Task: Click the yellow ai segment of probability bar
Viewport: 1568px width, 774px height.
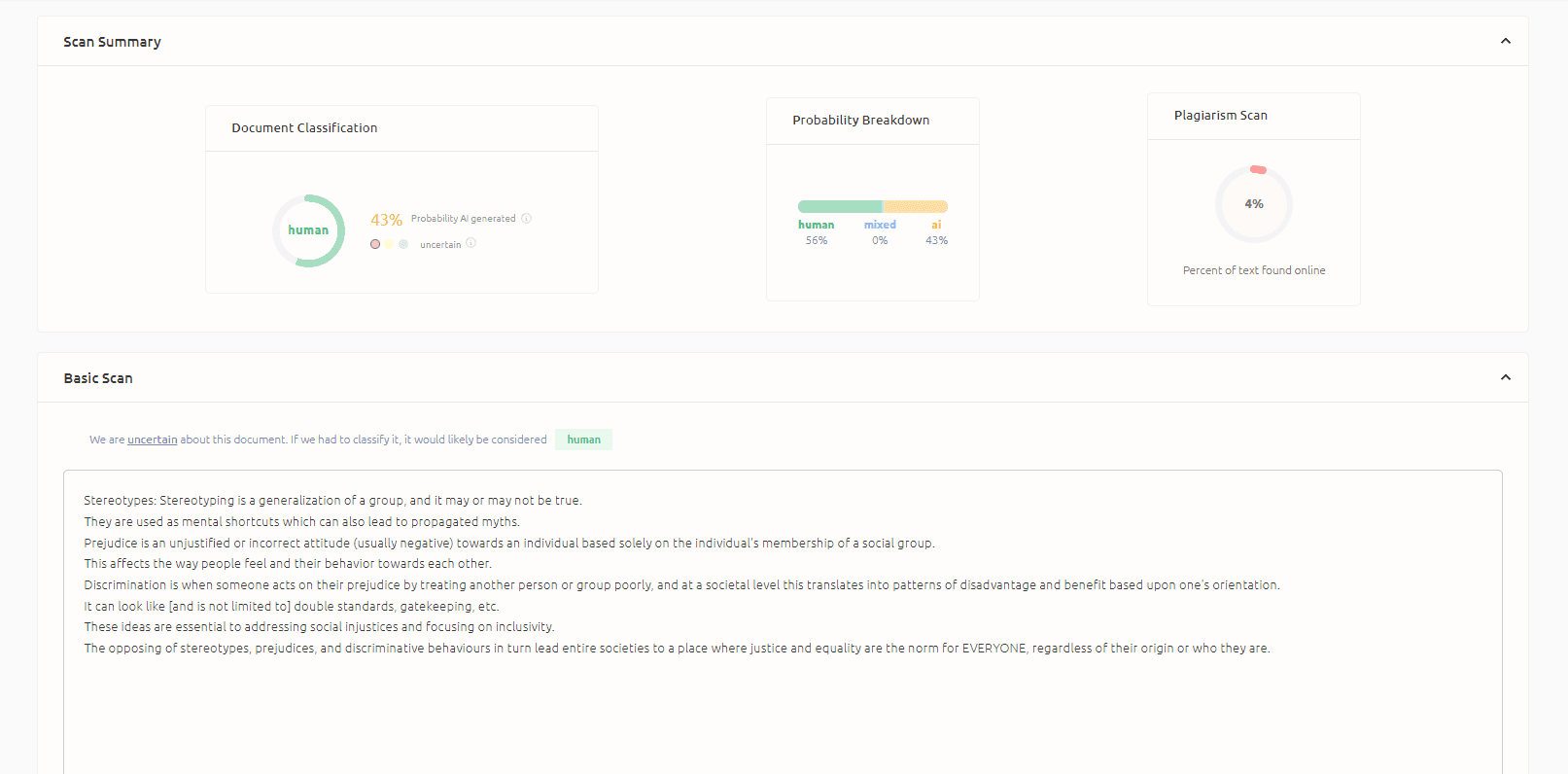Action: (916, 206)
